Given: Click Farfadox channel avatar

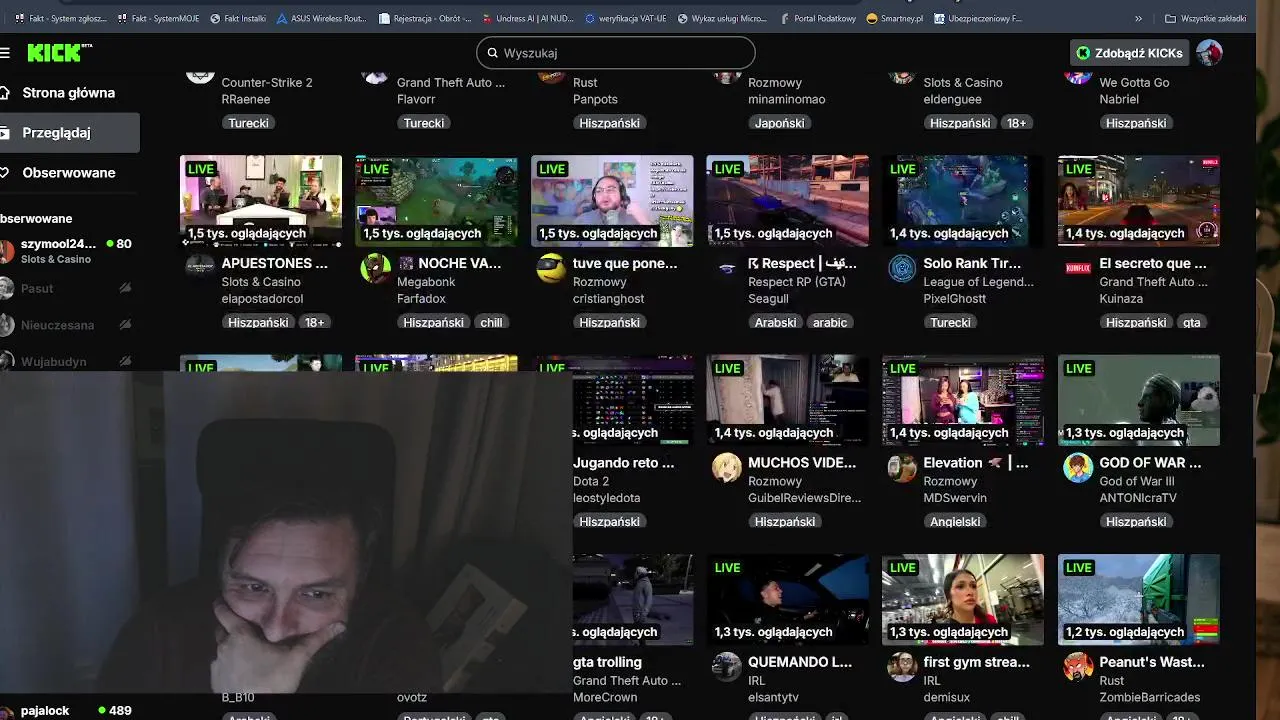Looking at the screenshot, I should (375, 269).
